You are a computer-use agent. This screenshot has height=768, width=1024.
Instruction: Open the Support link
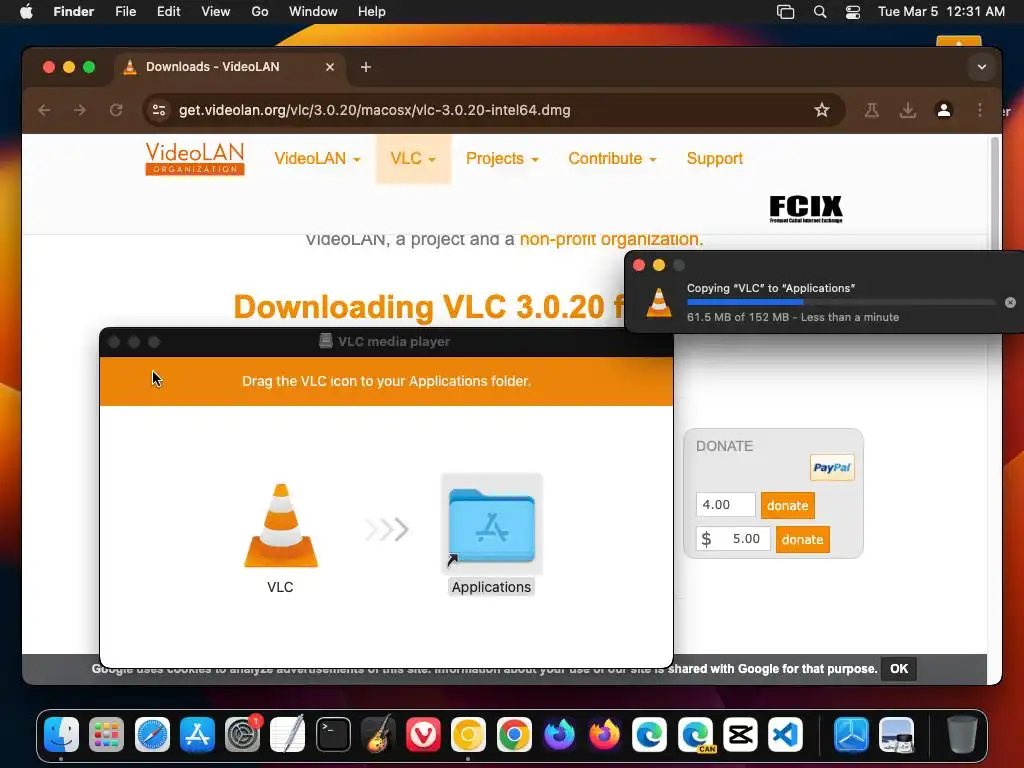tap(714, 159)
